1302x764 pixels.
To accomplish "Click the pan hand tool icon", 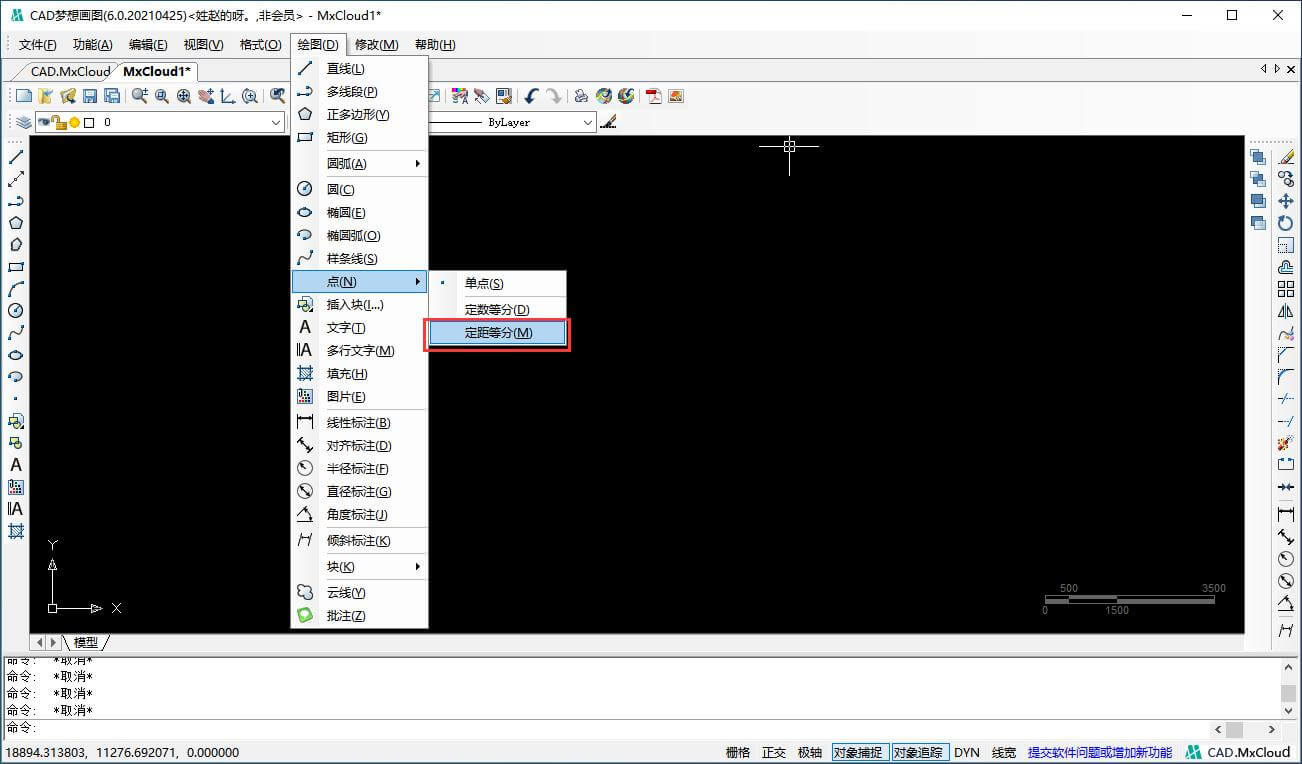I will (x=206, y=96).
